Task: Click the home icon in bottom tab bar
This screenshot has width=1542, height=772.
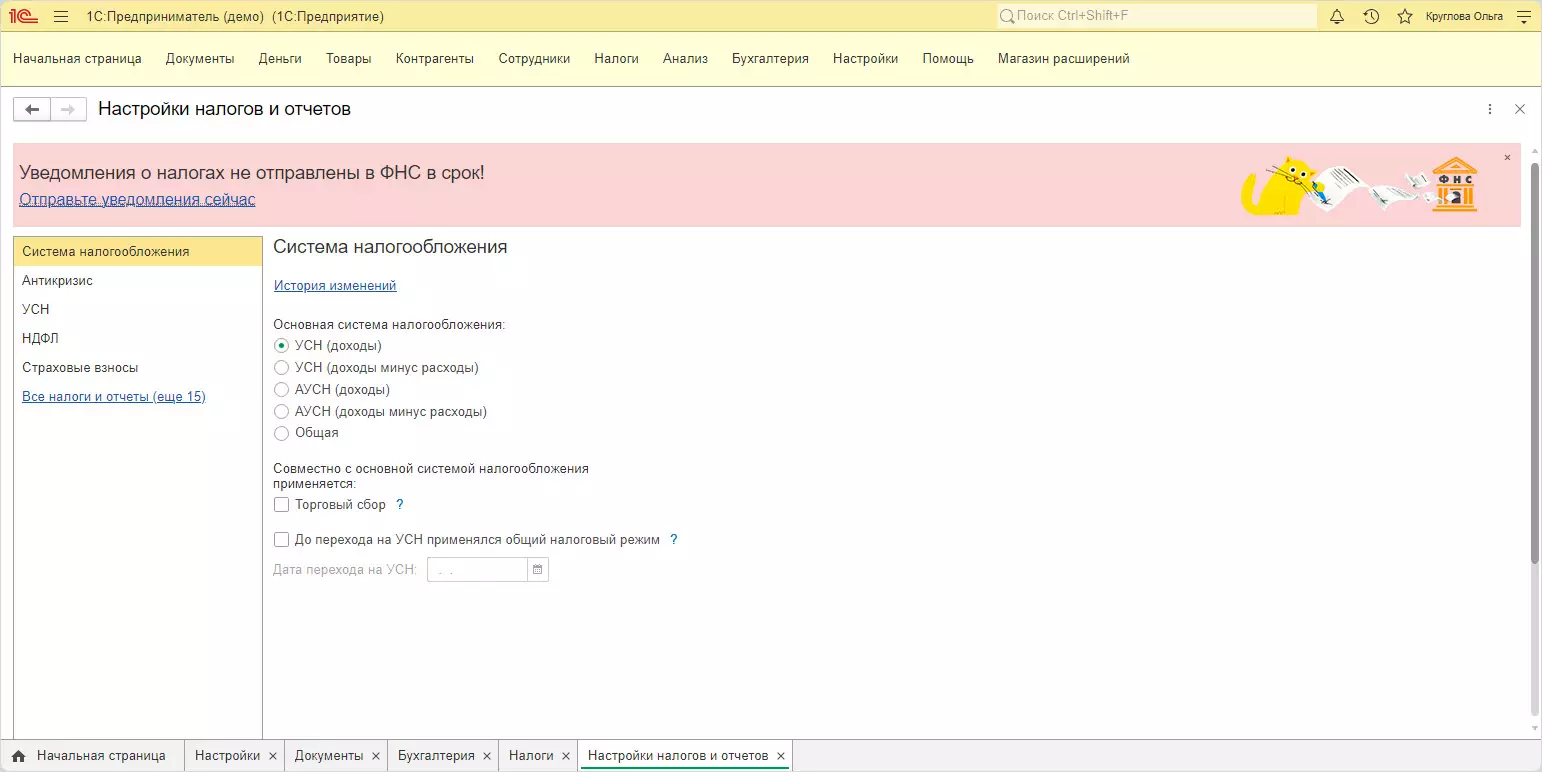Action: coord(18,756)
